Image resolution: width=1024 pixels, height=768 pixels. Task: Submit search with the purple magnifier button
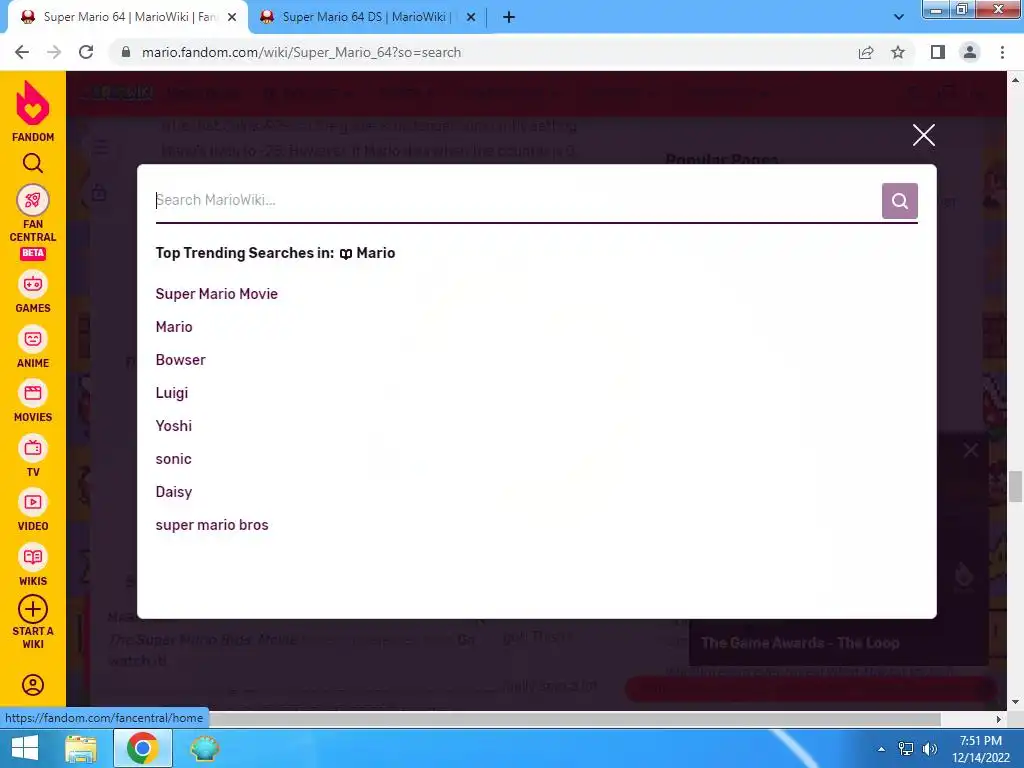click(899, 200)
